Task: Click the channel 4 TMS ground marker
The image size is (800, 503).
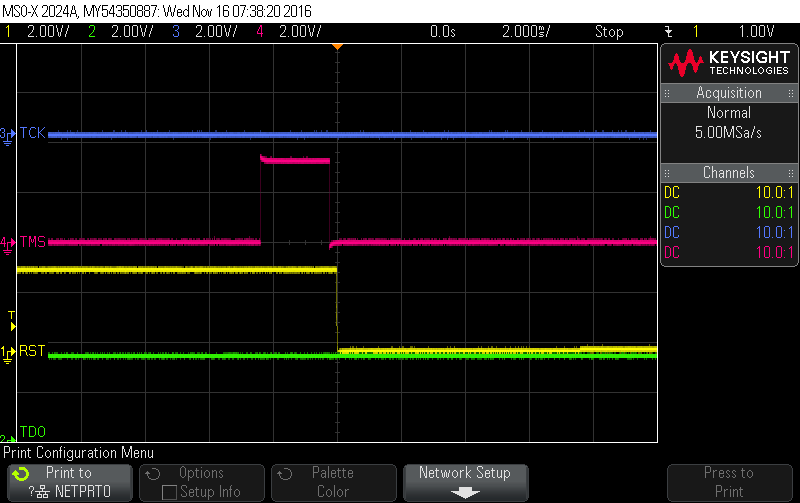Action: pyautogui.click(x=8, y=245)
